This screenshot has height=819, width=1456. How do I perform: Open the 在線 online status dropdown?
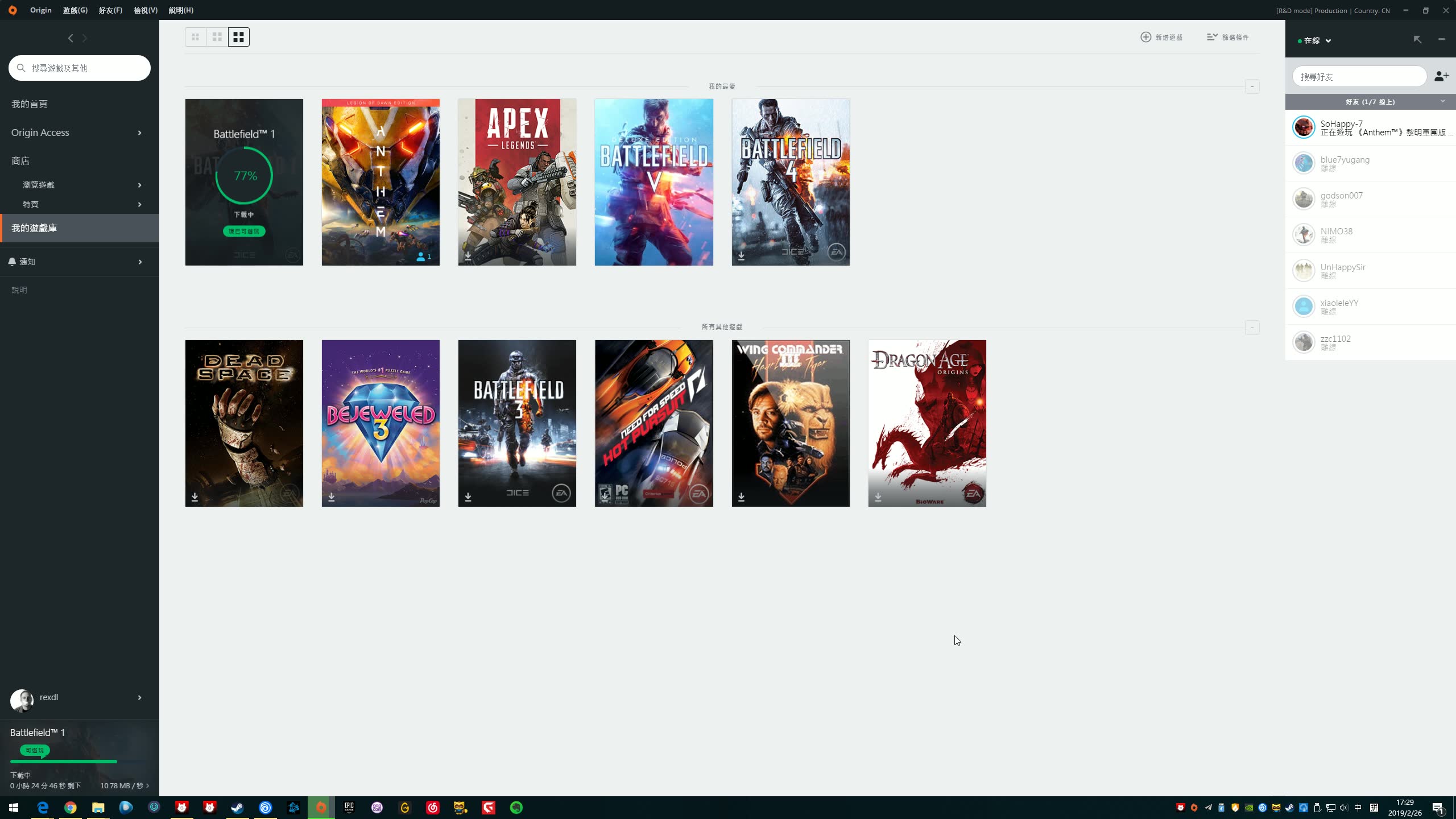(x=1314, y=40)
